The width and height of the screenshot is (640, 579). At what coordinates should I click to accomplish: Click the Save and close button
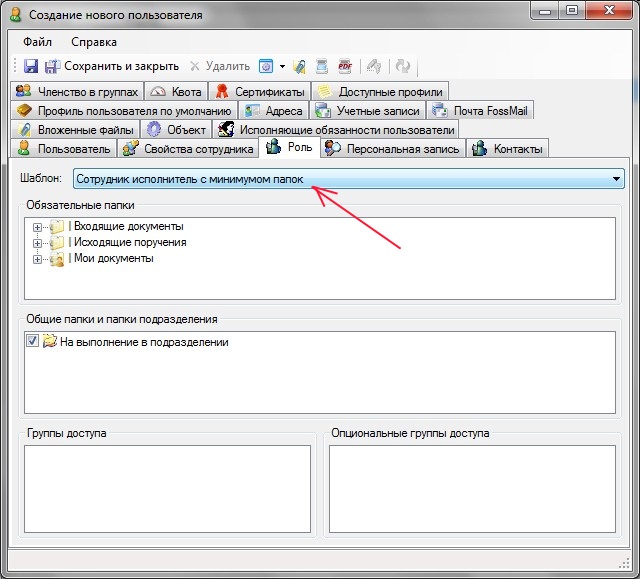tap(110, 66)
